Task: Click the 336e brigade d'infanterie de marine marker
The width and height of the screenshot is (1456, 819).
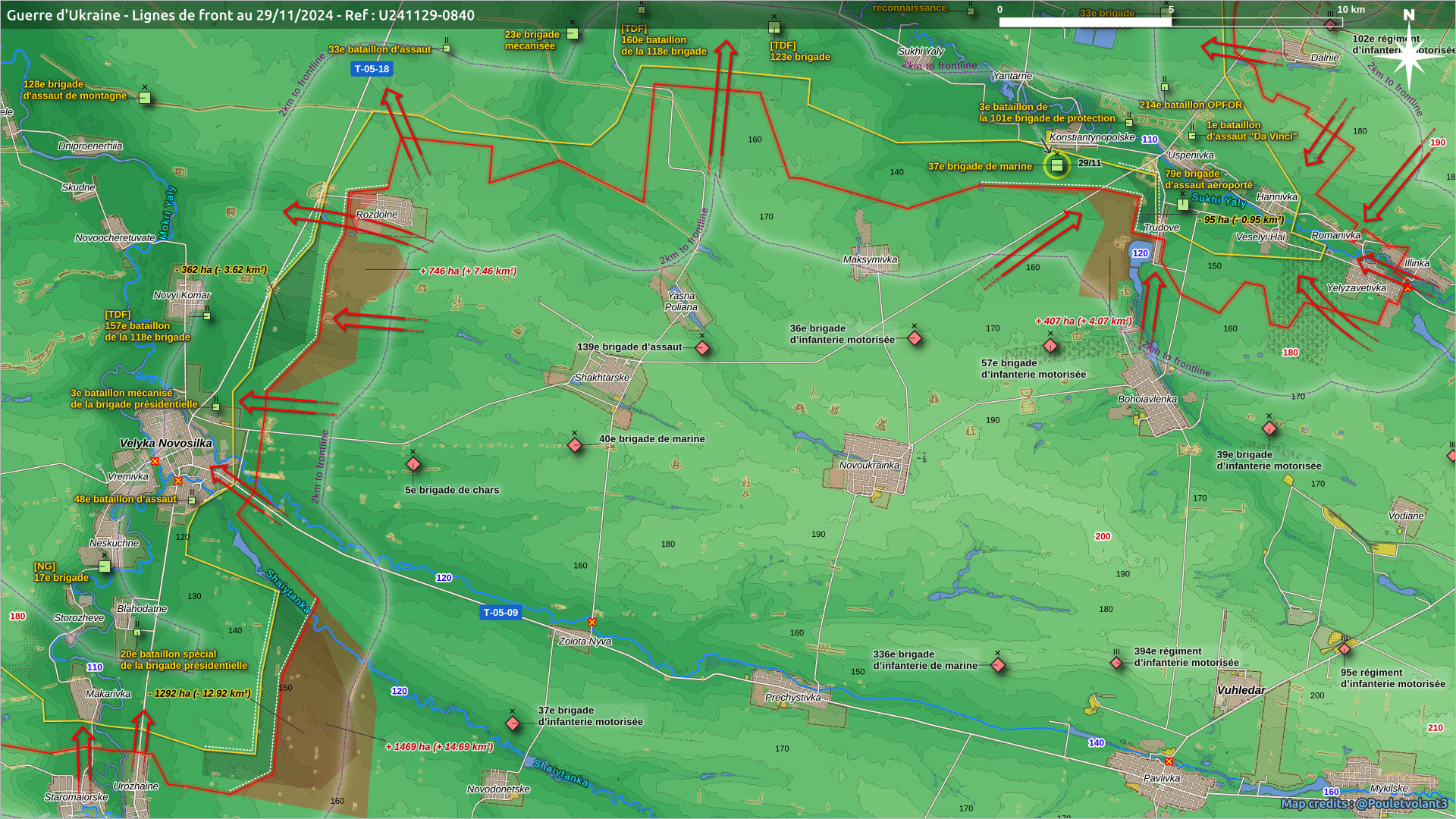Action: [998, 665]
